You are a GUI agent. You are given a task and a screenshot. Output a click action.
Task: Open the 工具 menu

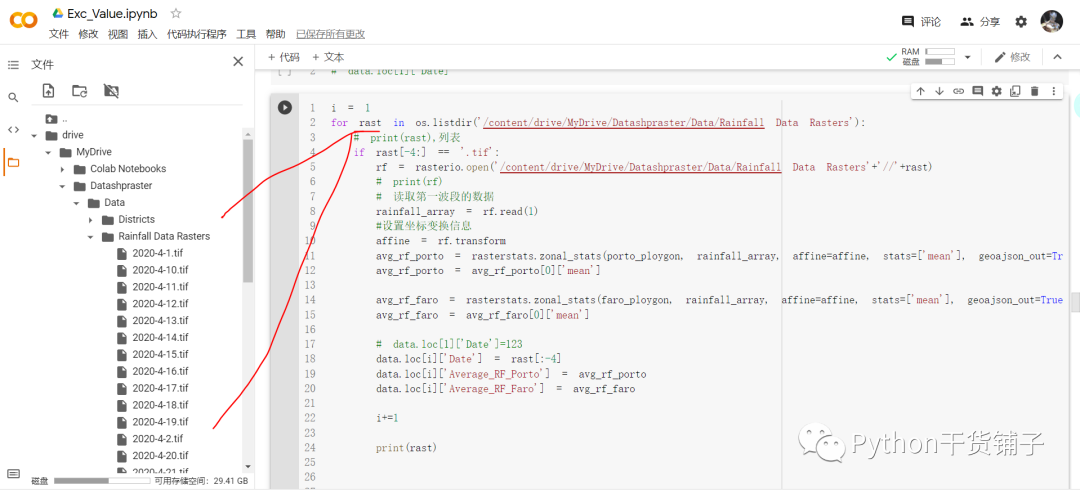click(x=246, y=34)
